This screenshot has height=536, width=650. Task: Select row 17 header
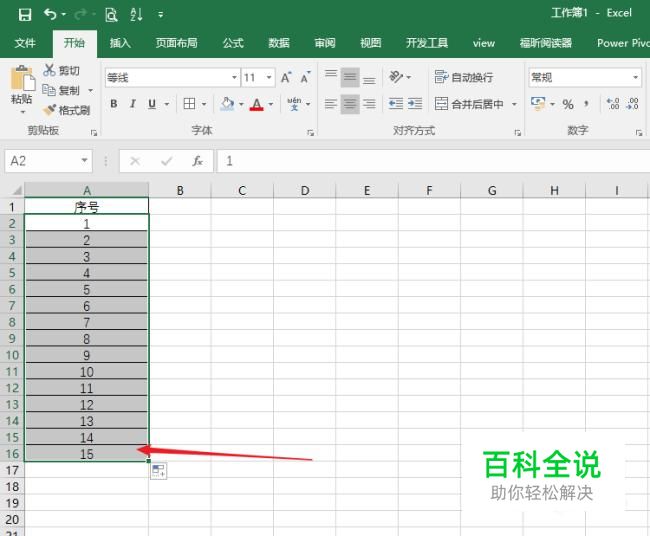click(x=12, y=470)
